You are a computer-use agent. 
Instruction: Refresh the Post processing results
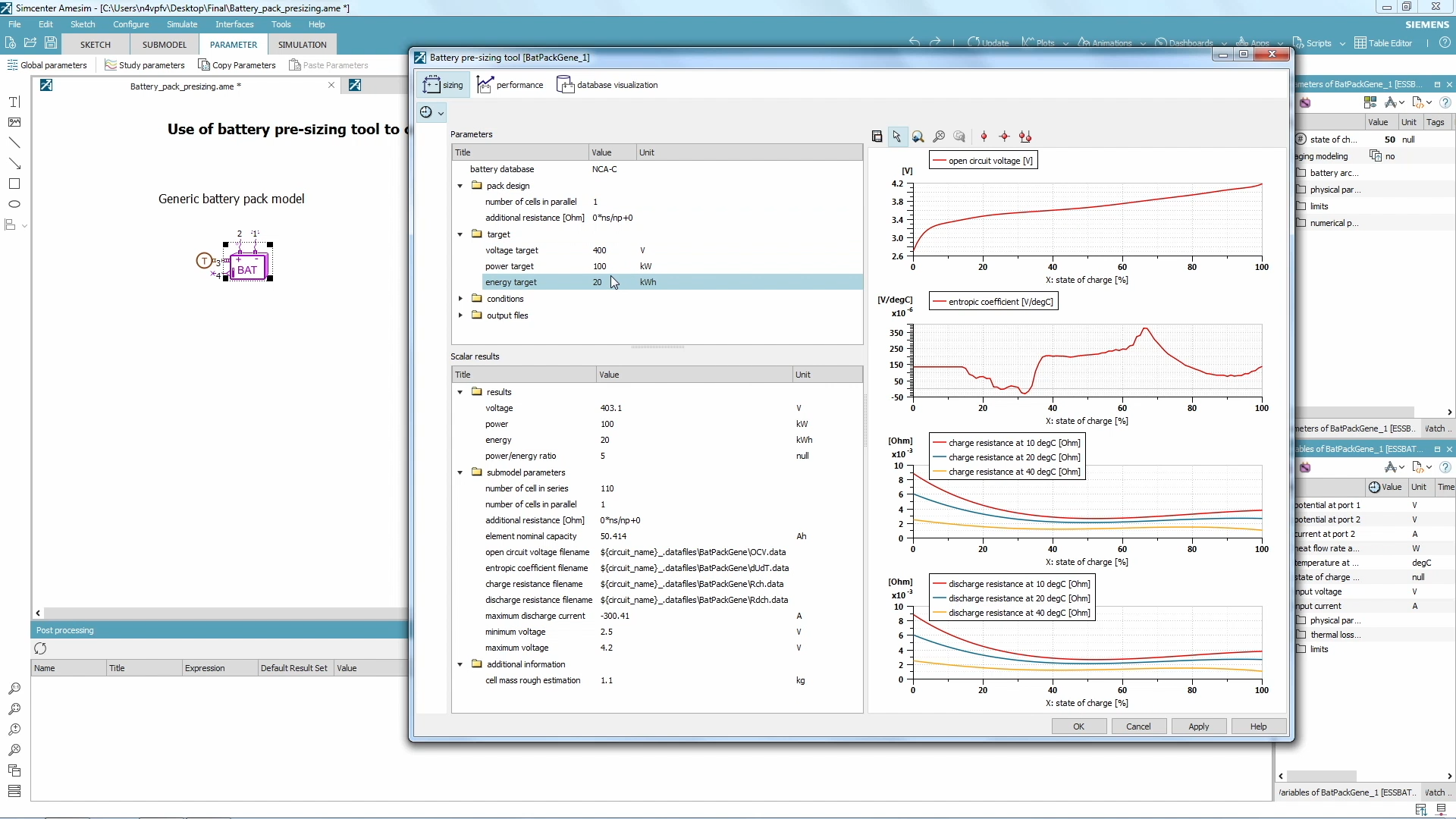40,649
